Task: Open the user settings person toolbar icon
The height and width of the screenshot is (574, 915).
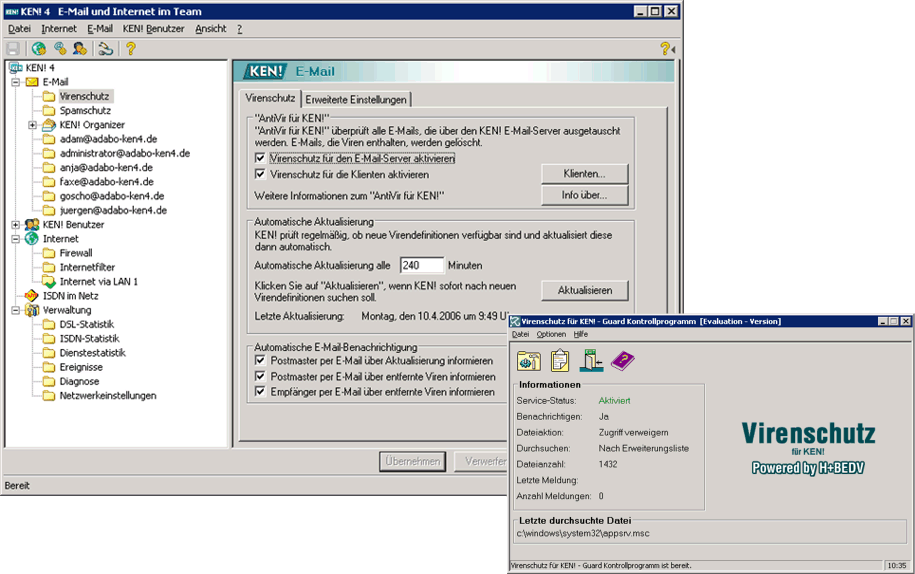Action: coord(80,49)
